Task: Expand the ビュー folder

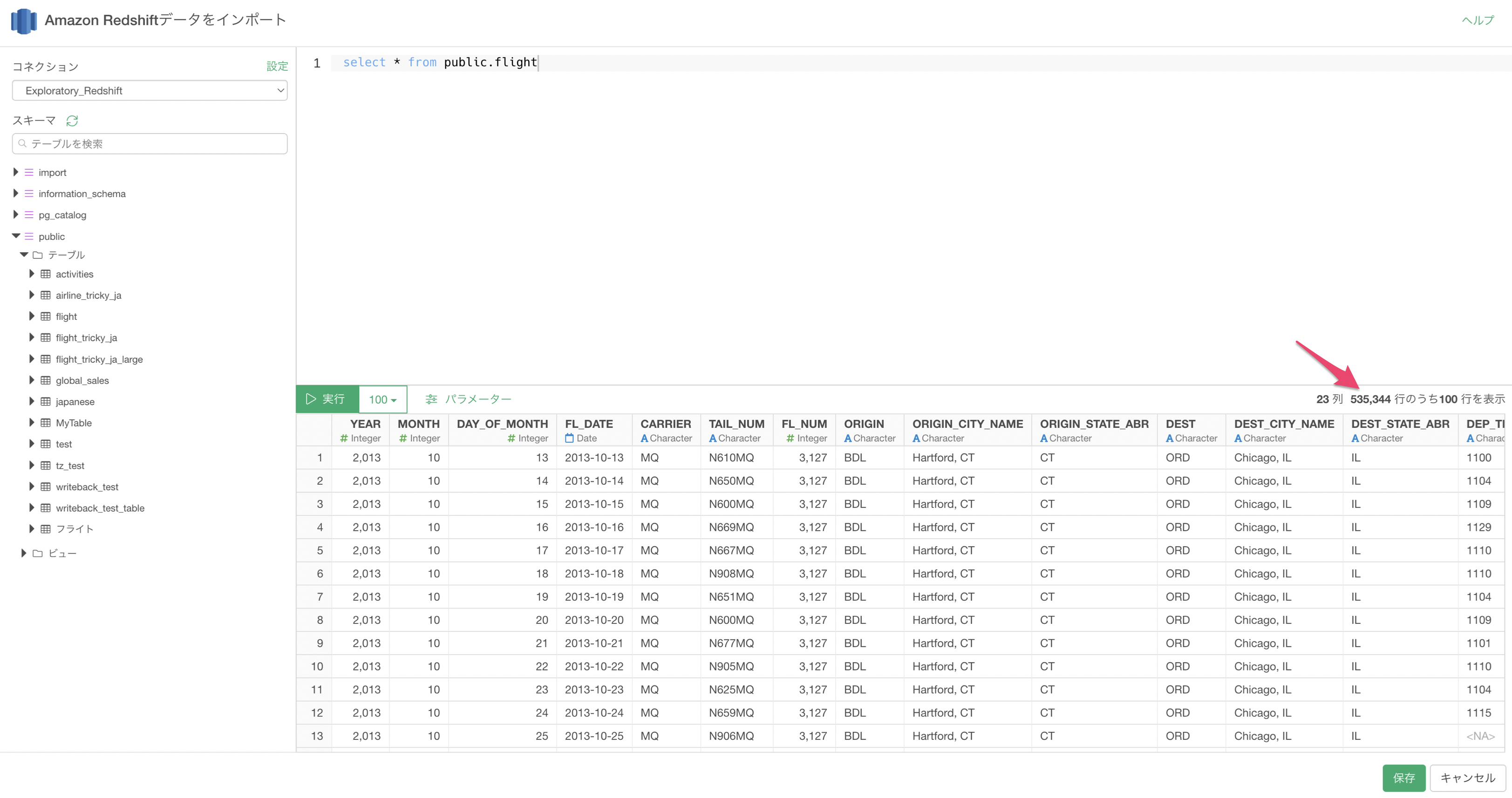Action: coord(23,553)
